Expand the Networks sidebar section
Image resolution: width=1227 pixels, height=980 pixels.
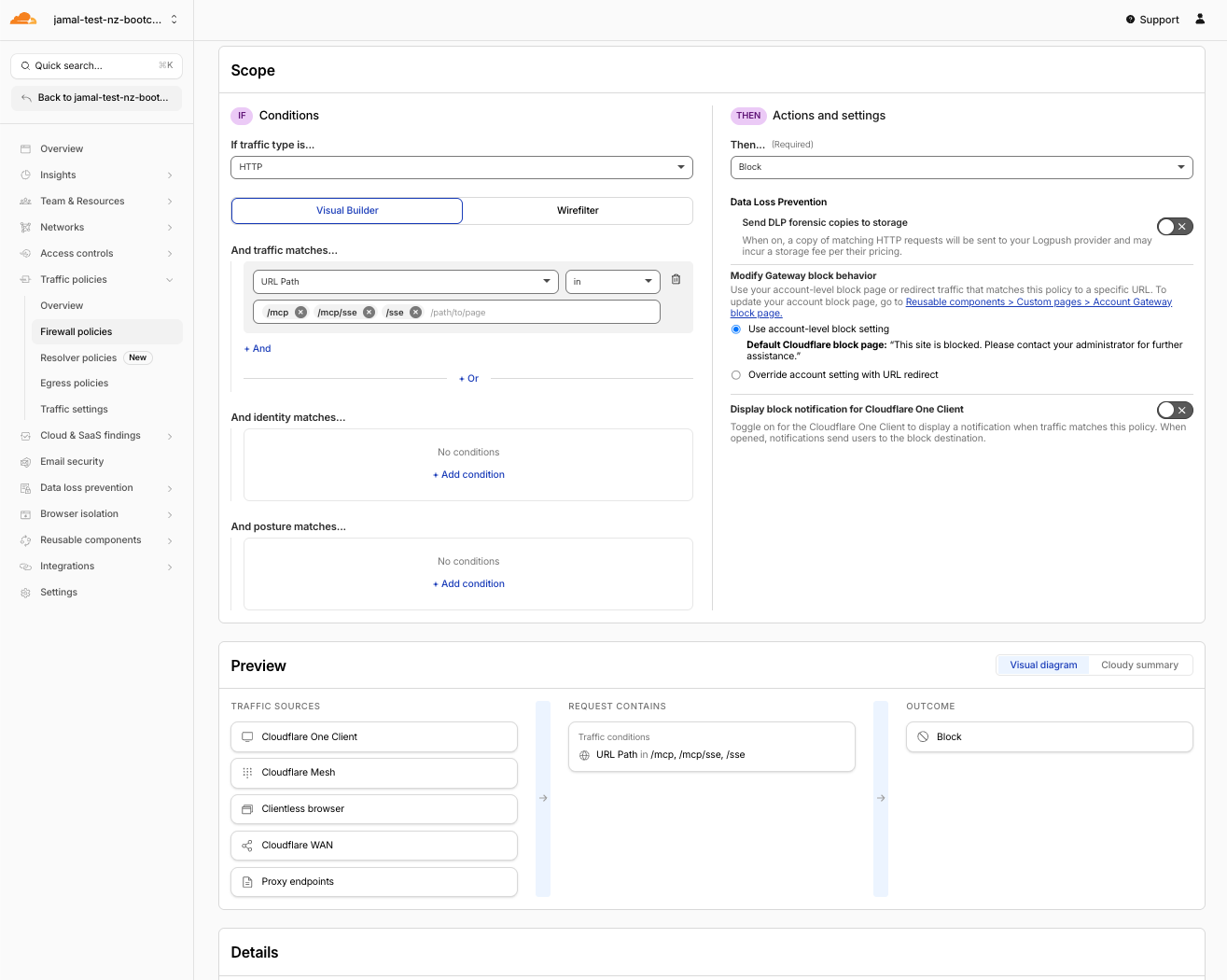coord(170,227)
